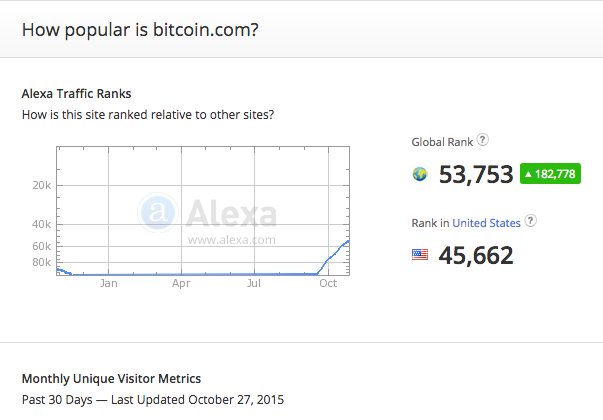Click the US rank number 45,662
The width and height of the screenshot is (603, 420).
pyautogui.click(x=476, y=255)
